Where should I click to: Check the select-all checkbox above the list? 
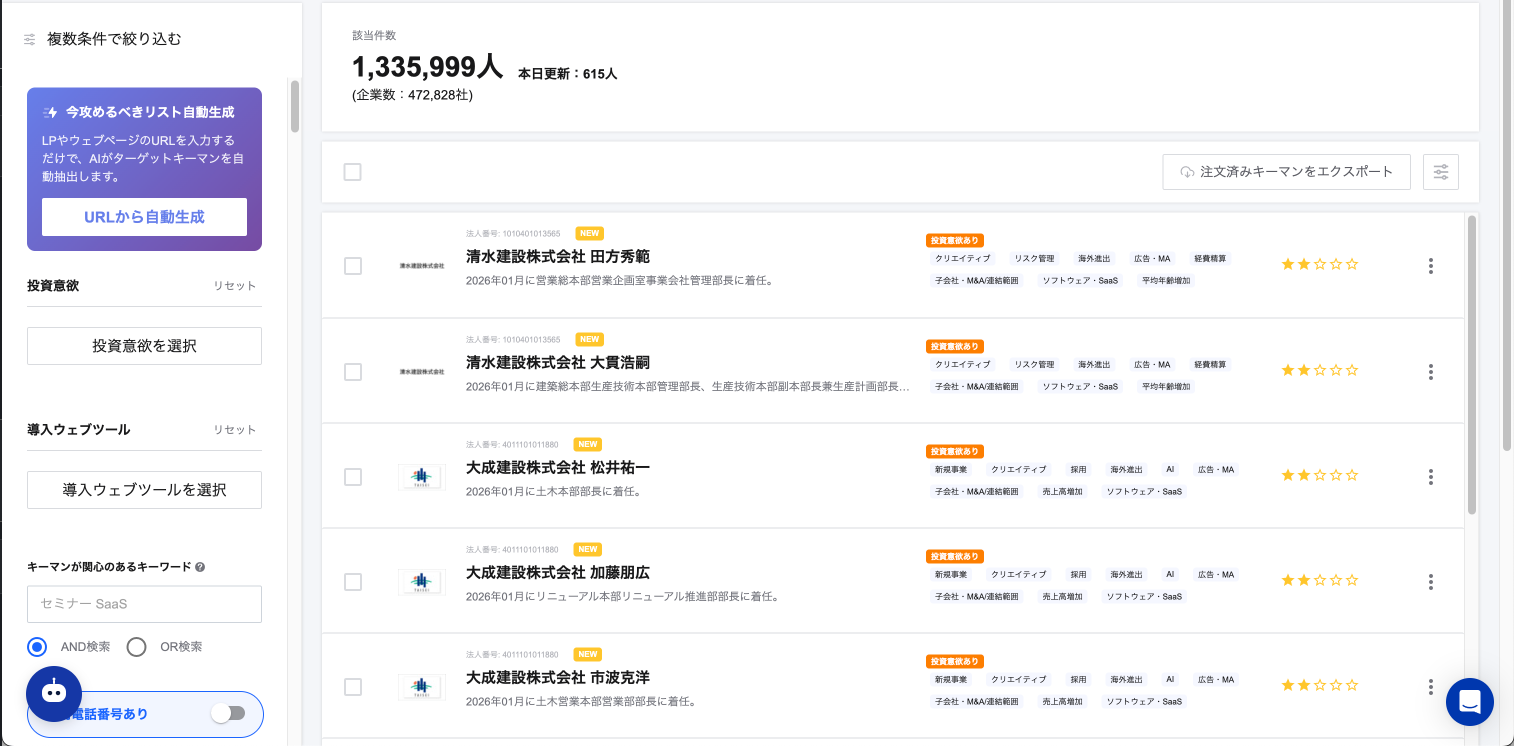[352, 172]
